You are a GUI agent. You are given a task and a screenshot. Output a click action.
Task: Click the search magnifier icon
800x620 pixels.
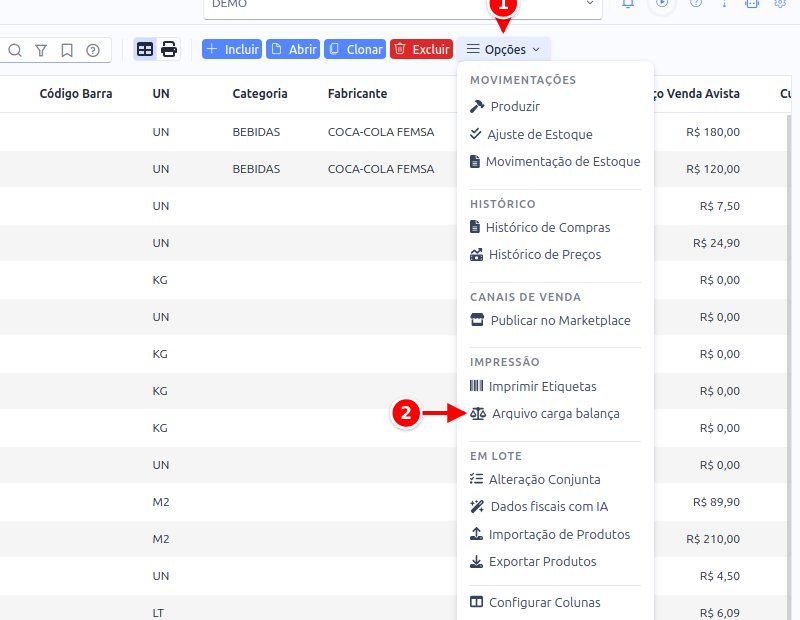click(x=15, y=50)
